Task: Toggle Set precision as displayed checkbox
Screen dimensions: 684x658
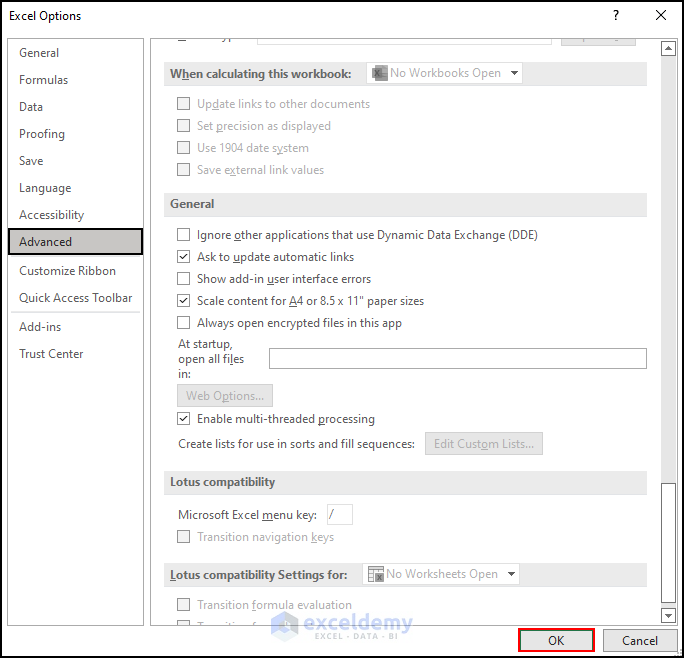Action: [x=184, y=126]
